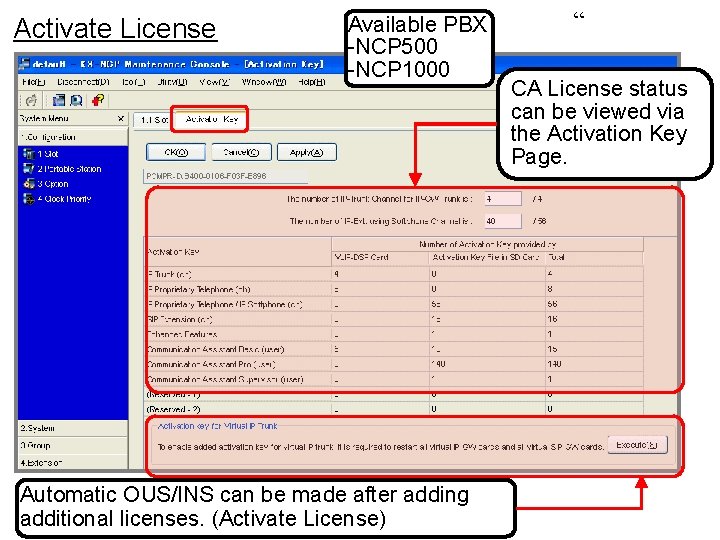Click Communication Assistant Basic (user) row label

pos(215,349)
